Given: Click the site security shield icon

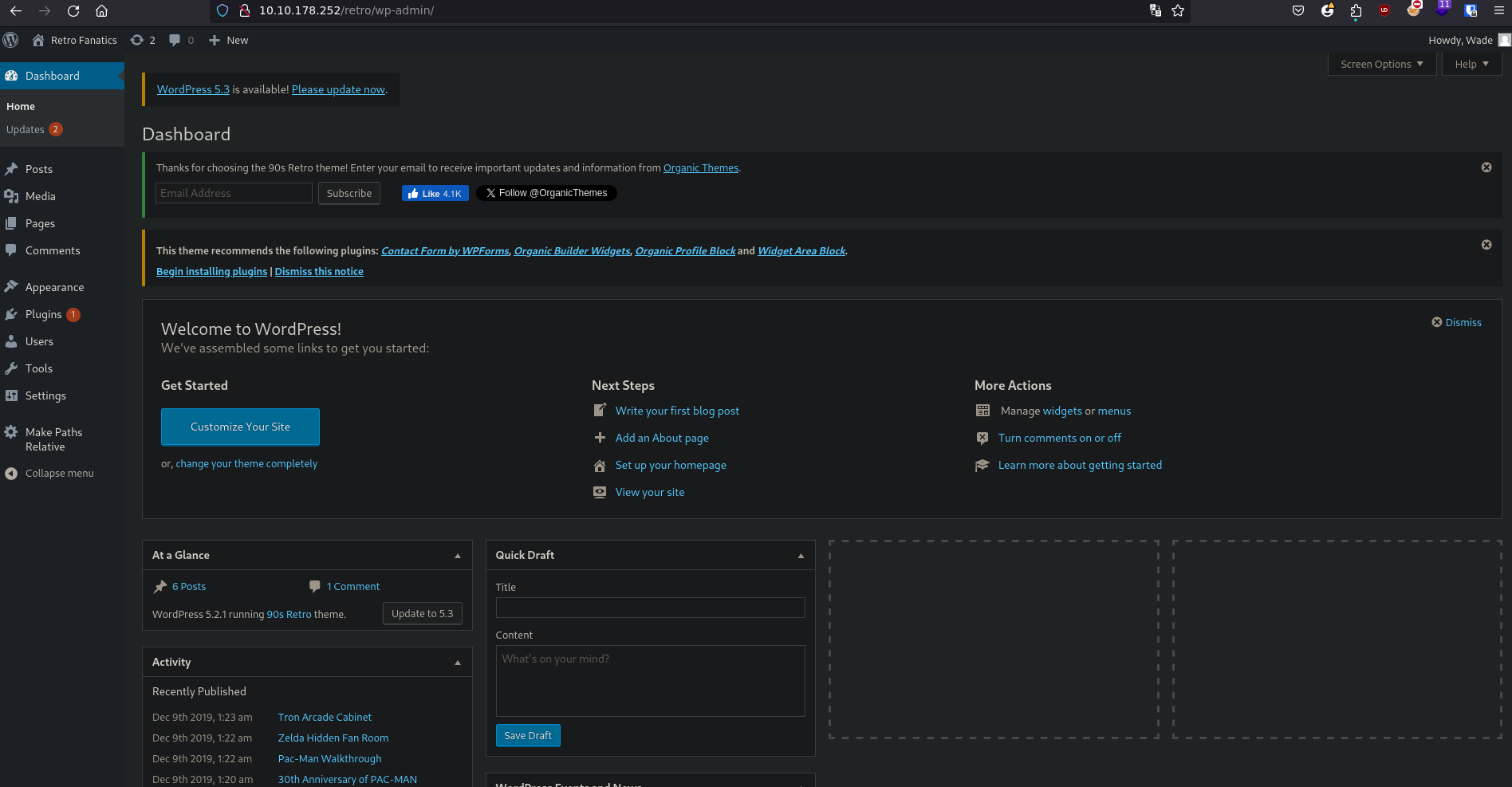Looking at the screenshot, I should click(222, 10).
